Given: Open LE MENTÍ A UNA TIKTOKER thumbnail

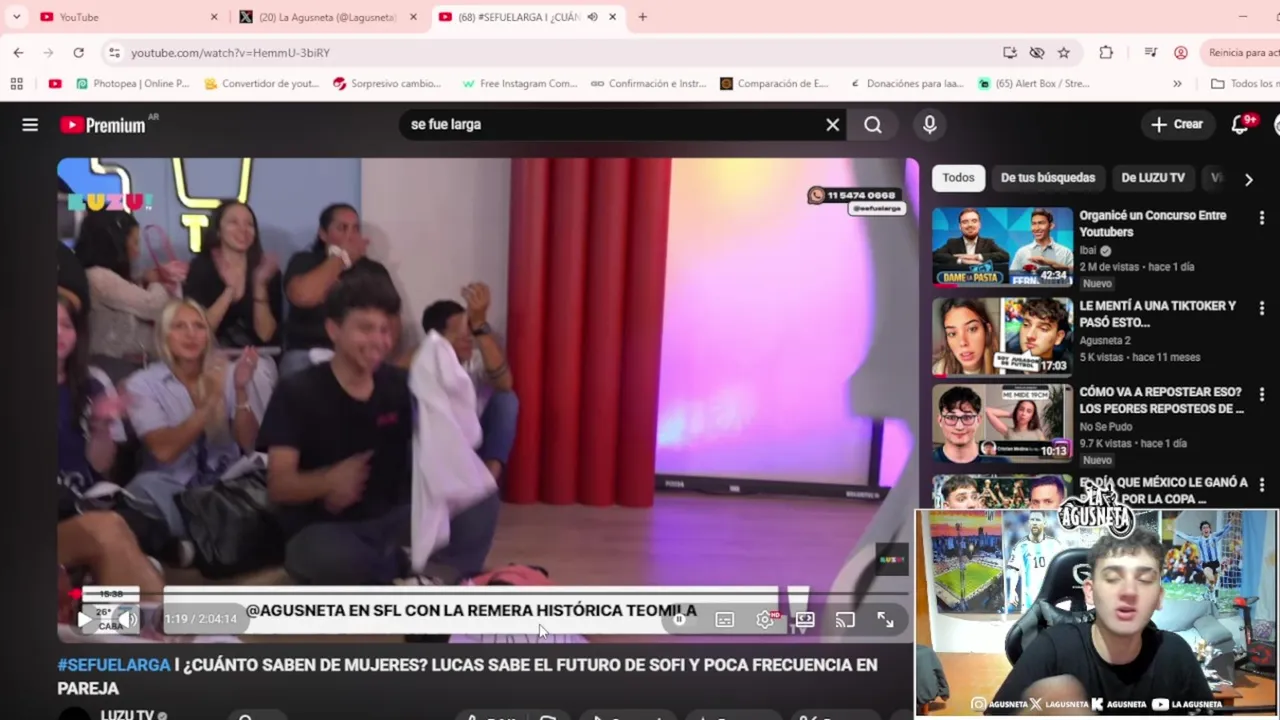Looking at the screenshot, I should click(x=1002, y=335).
